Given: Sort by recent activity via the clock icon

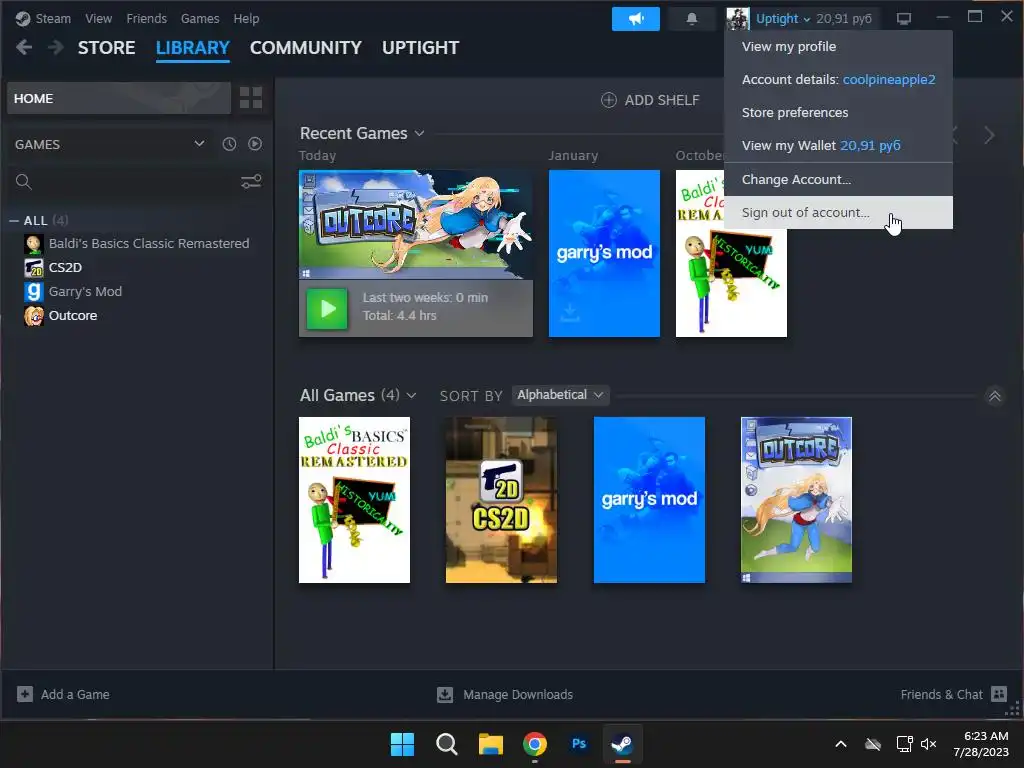Looking at the screenshot, I should click(x=229, y=144).
